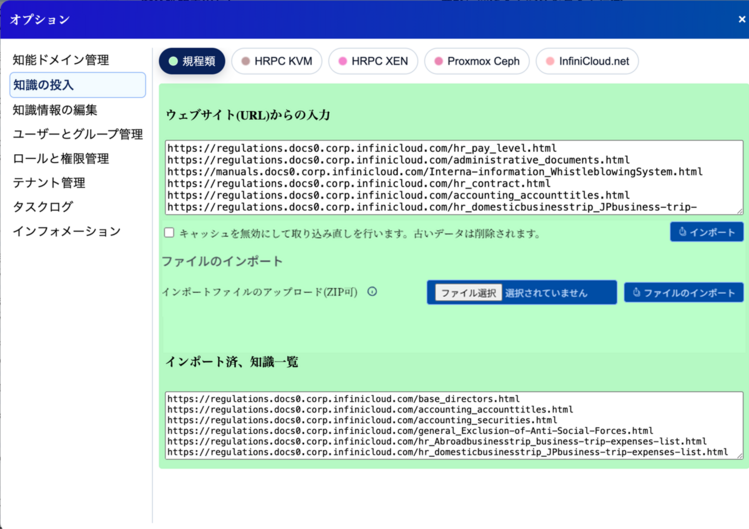749x529 pixels.
Task: Go to ユーザーとグループ管理
Action: coord(78,134)
